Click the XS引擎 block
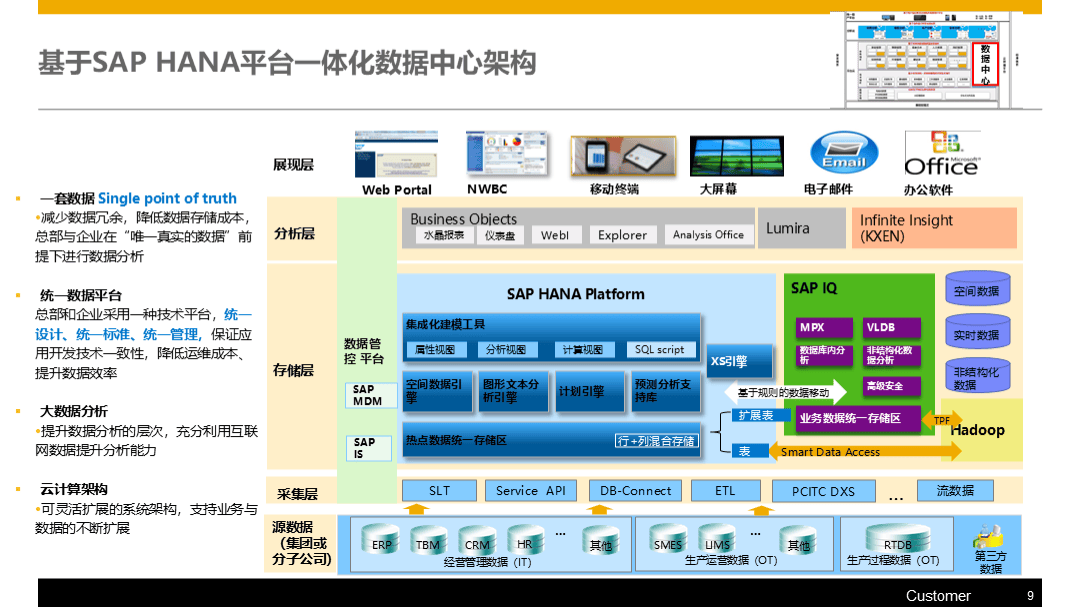 [x=740, y=362]
